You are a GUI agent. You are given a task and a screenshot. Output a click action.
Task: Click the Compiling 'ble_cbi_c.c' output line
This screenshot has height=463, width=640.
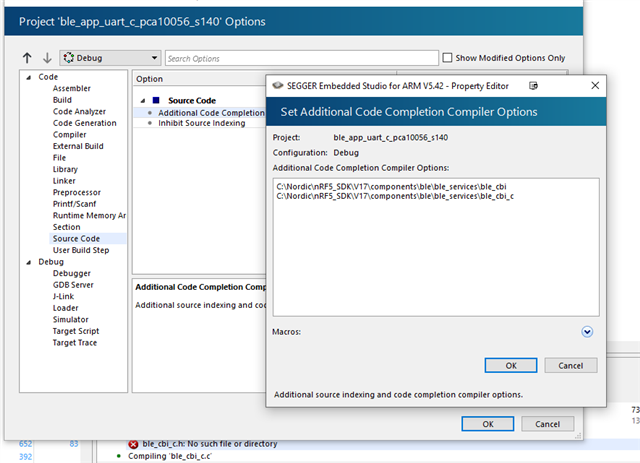click(x=170, y=456)
